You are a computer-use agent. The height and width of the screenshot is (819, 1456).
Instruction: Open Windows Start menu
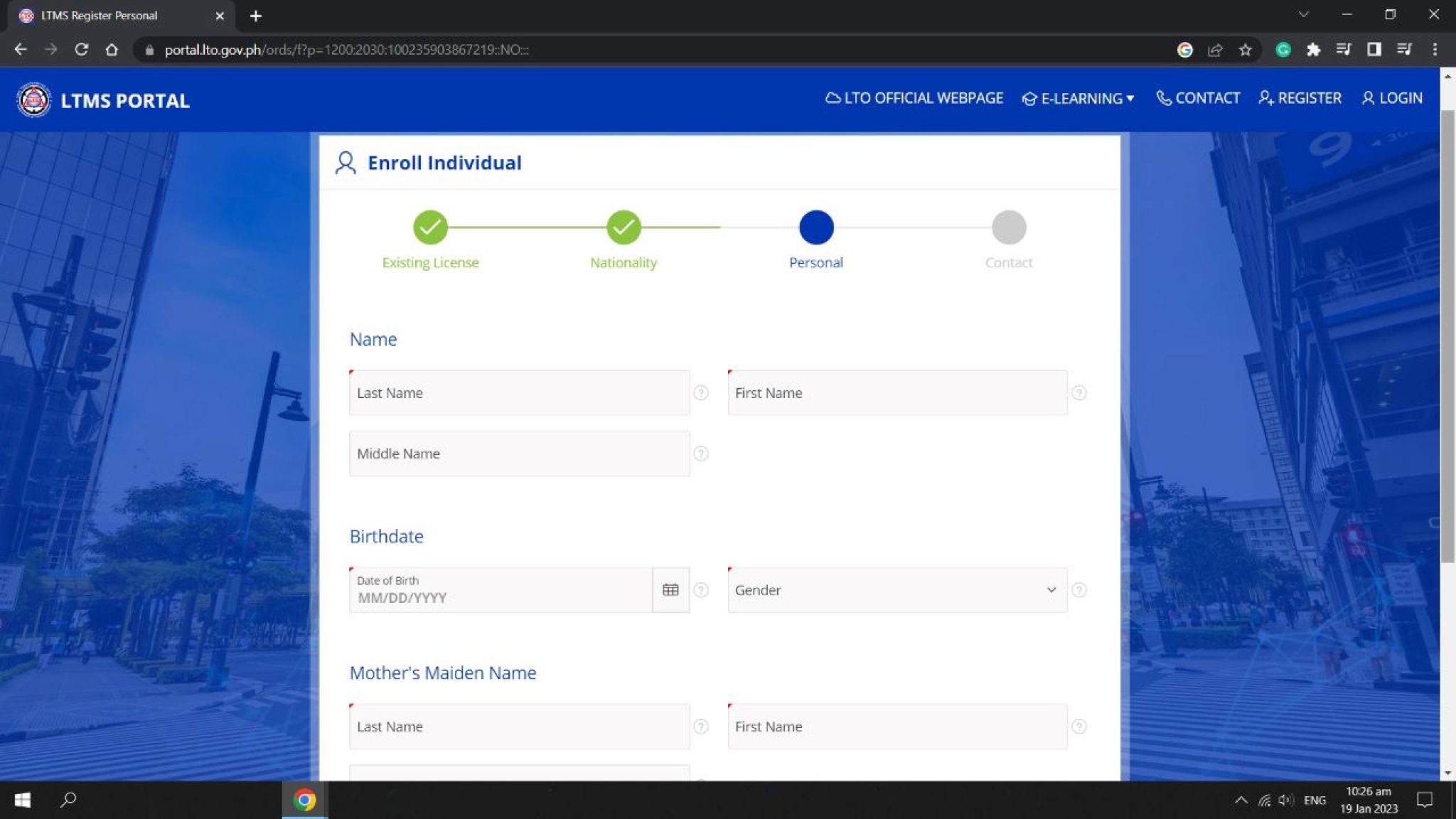(x=22, y=800)
